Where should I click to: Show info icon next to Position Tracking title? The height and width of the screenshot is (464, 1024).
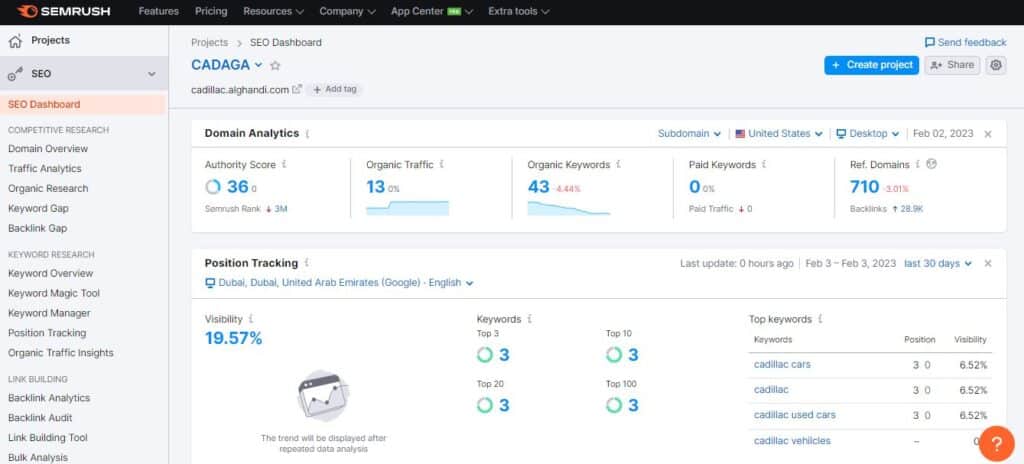[306, 263]
